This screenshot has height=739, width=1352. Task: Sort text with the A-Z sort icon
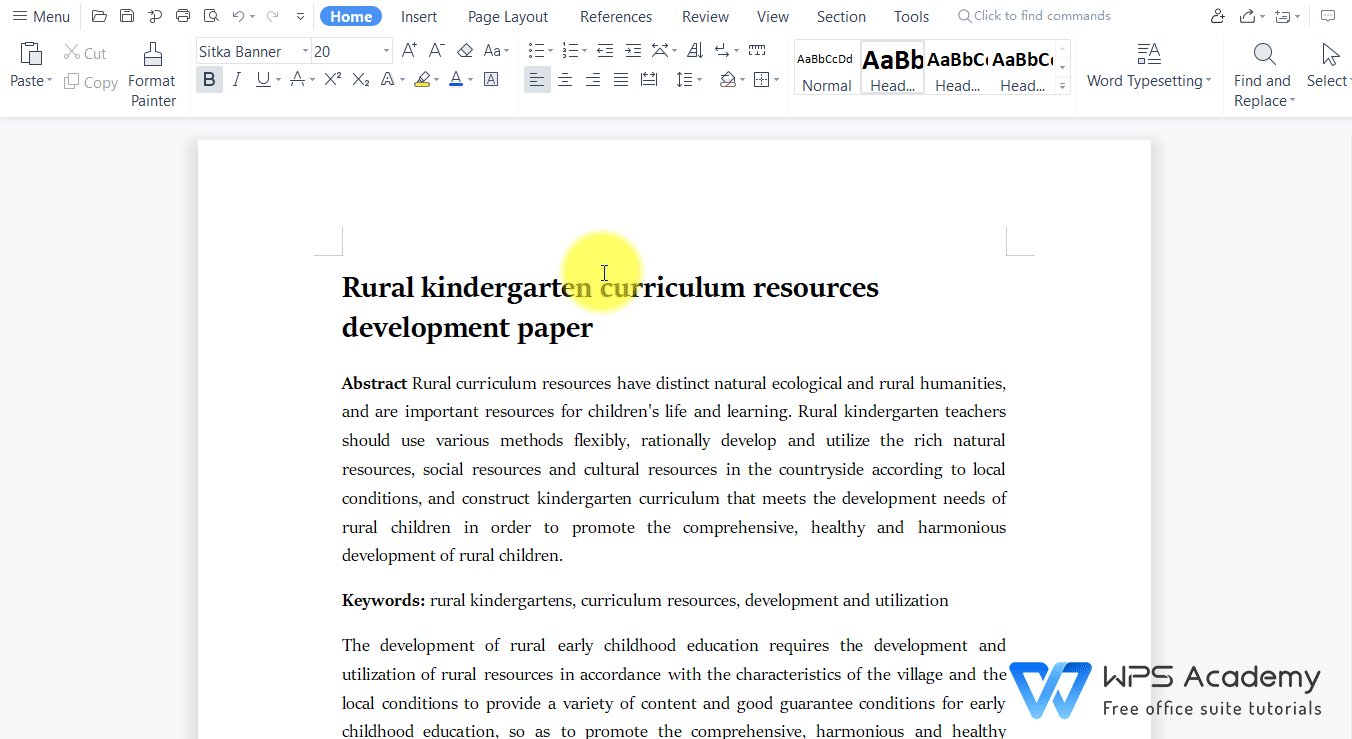pyautogui.click(x=695, y=51)
